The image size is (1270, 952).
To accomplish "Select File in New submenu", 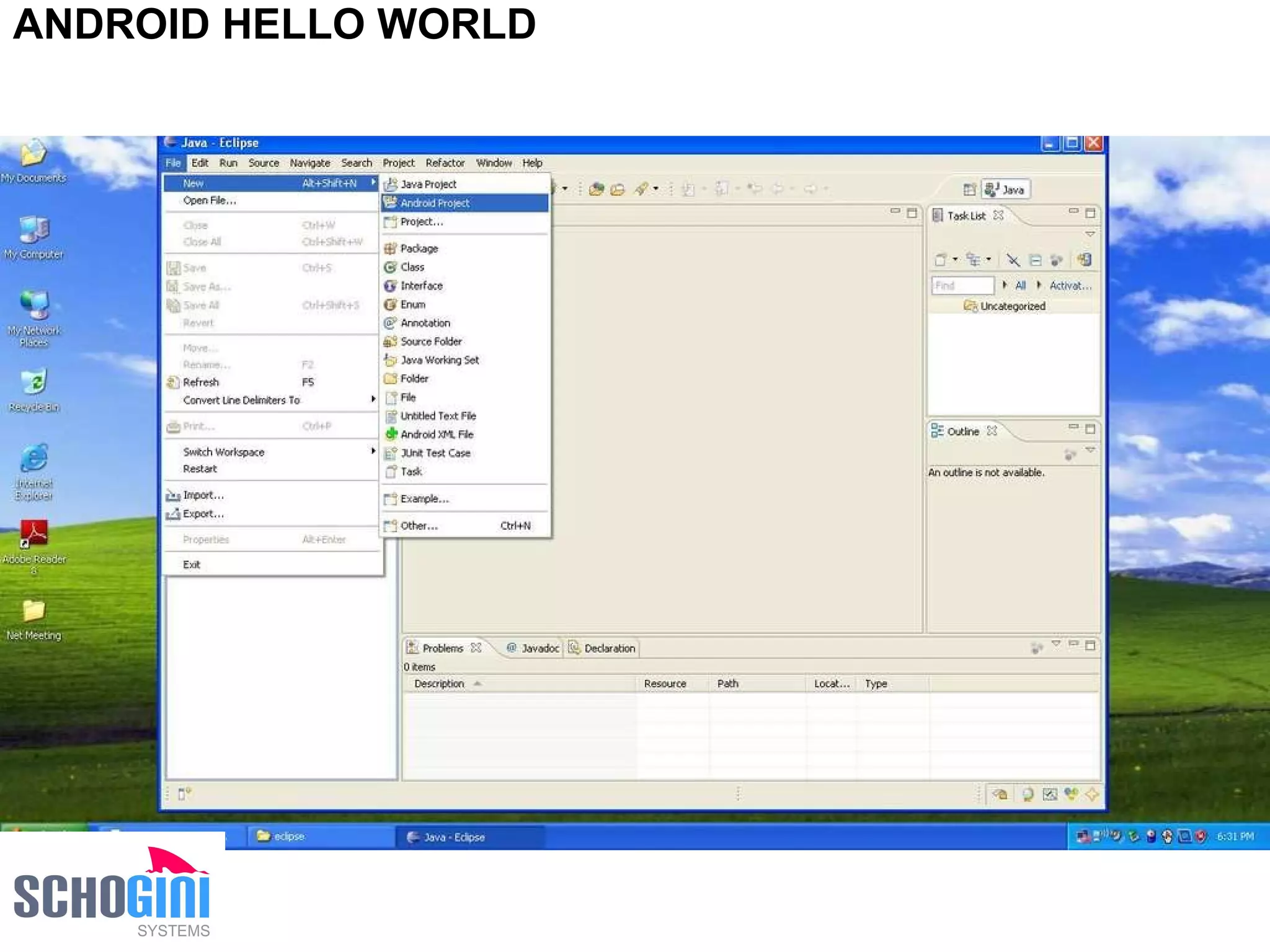I will (x=464, y=397).
